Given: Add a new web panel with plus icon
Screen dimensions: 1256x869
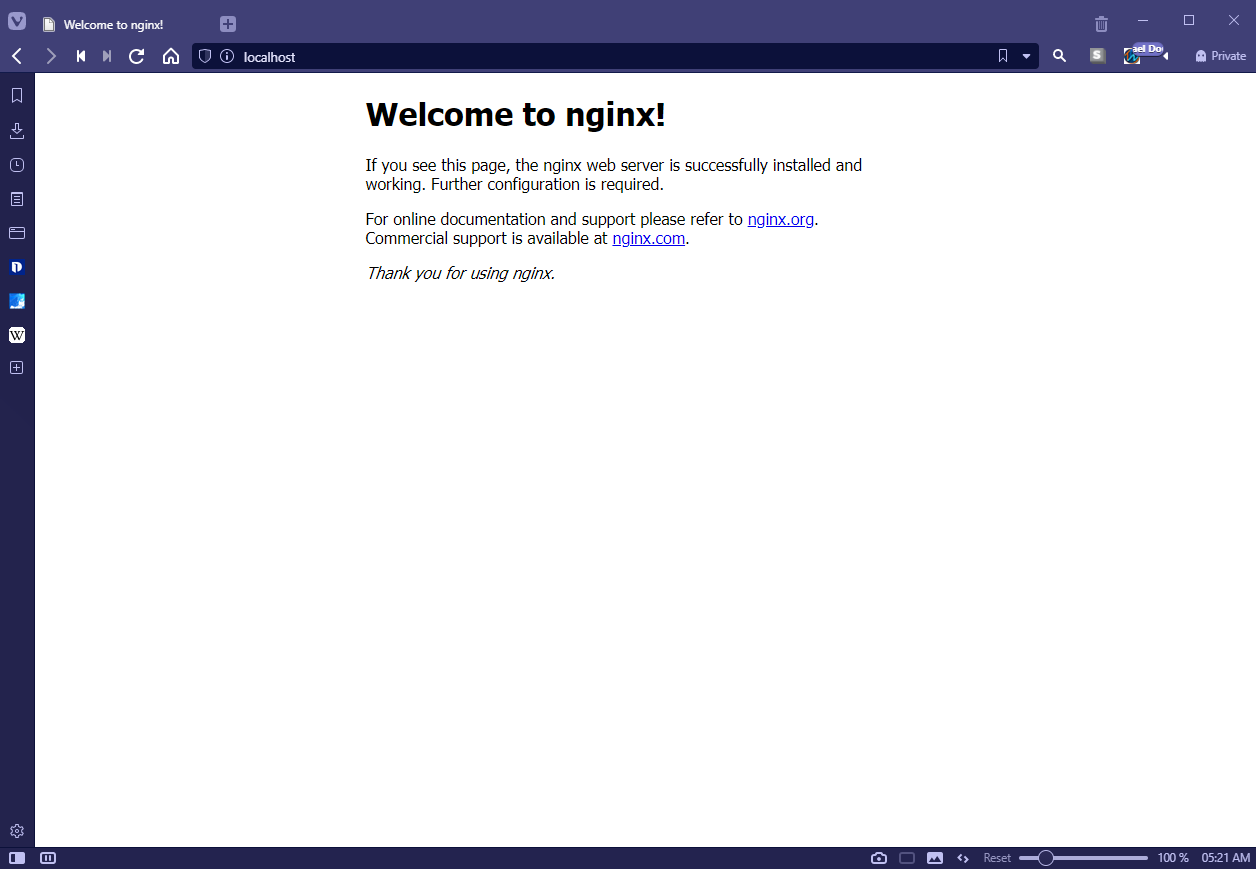Looking at the screenshot, I should point(17,368).
